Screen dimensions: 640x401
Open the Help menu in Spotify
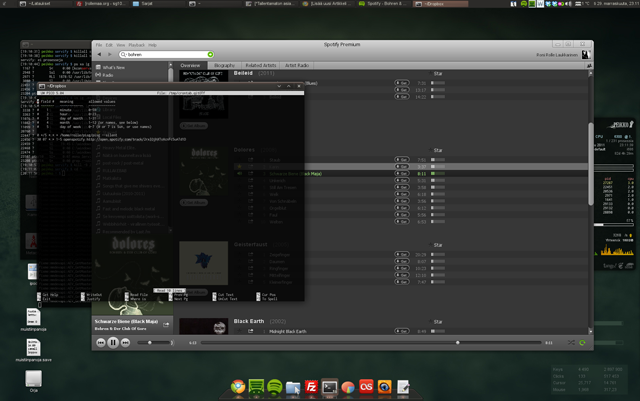152,45
